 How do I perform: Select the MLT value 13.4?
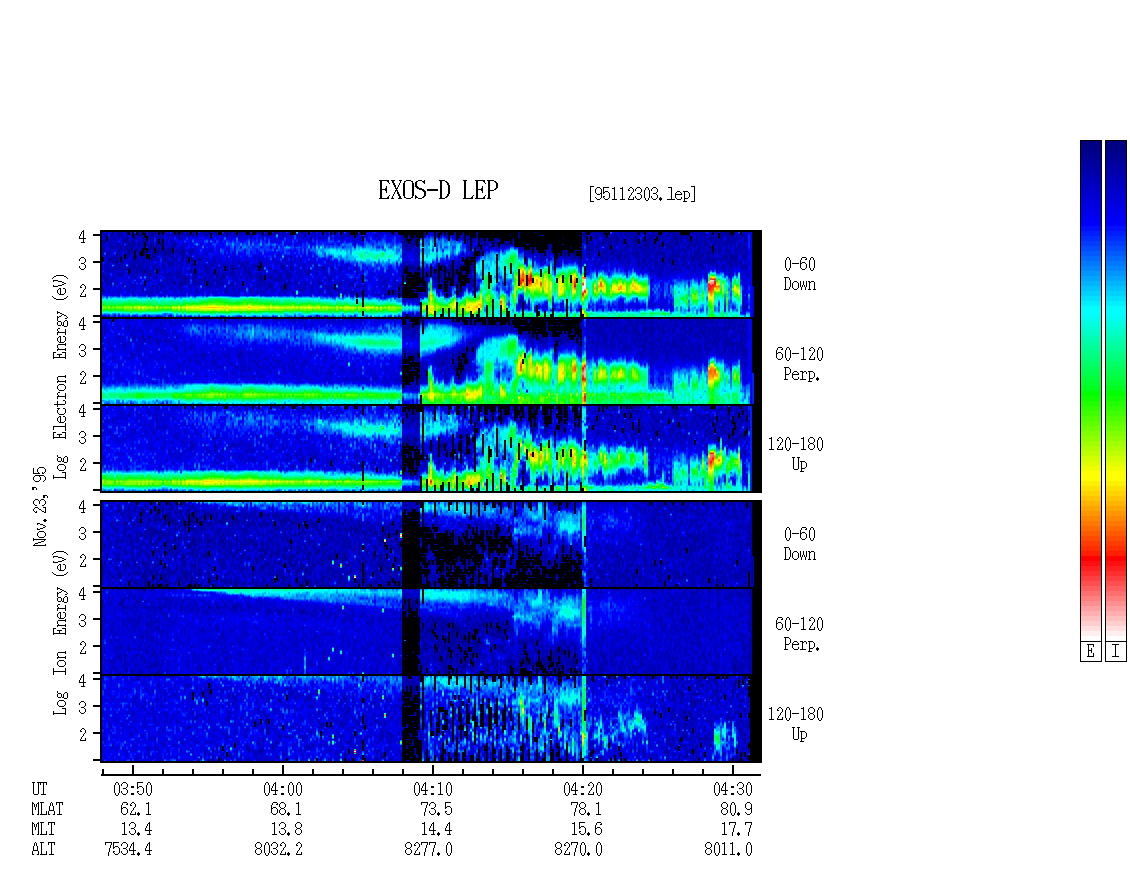click(136, 830)
